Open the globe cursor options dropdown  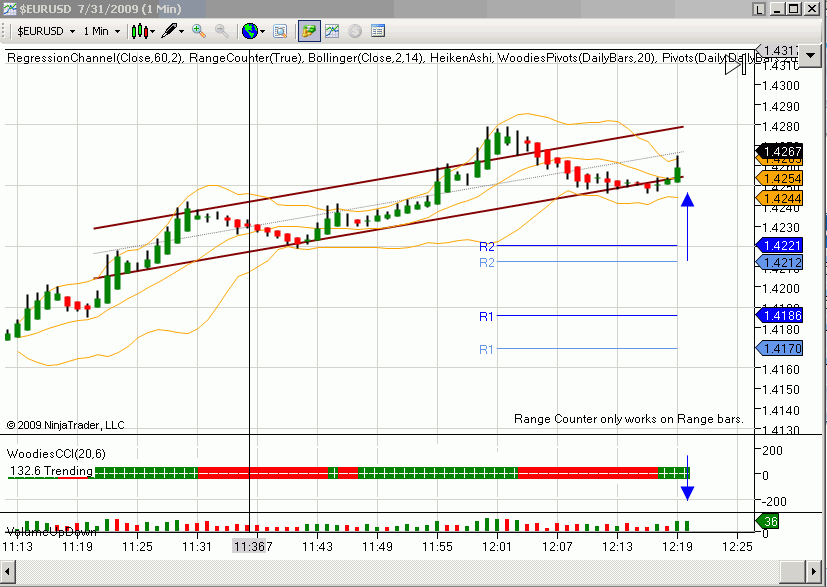(254, 31)
